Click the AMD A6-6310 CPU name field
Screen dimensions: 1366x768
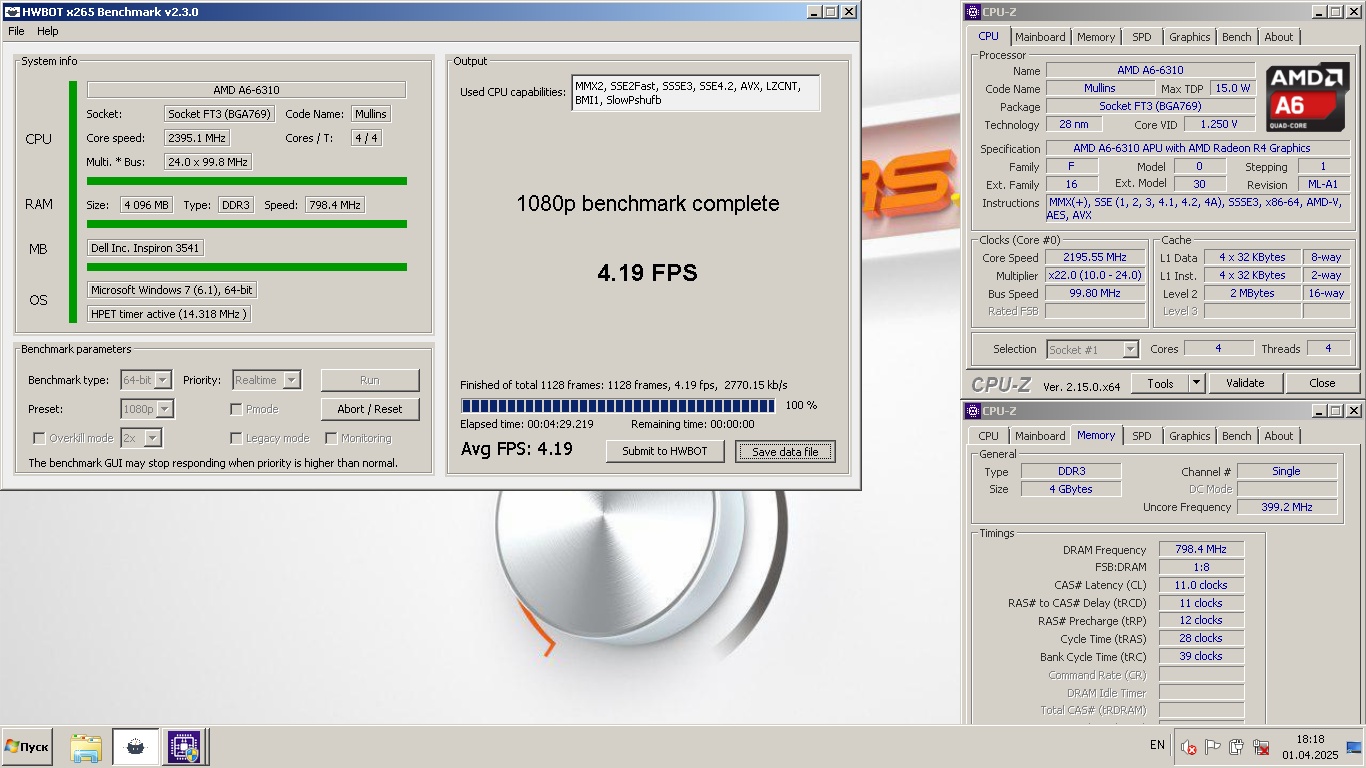click(246, 90)
